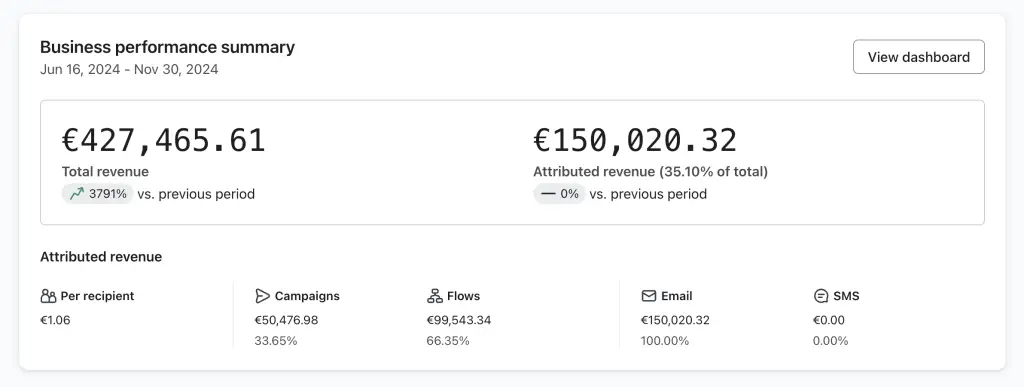Click the SMS chat bubble icon
Viewport: 1024px width, 387px height.
coord(821,296)
